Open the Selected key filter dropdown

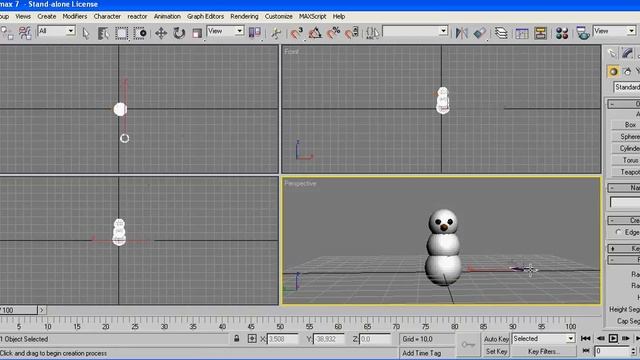543,339
